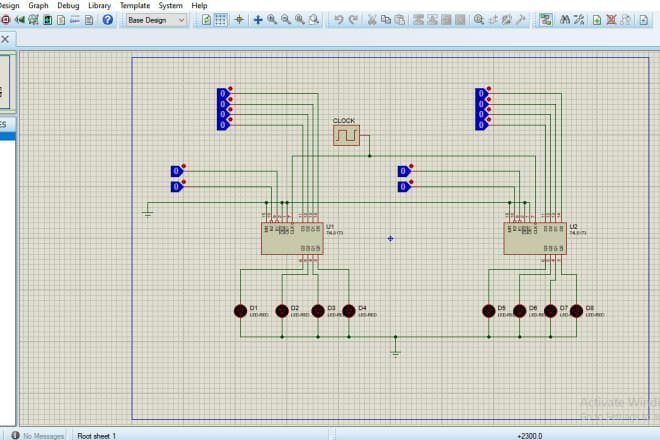Toggle the topmost logic state above U1
Image resolution: width=660 pixels, height=440 pixels.
point(223,93)
